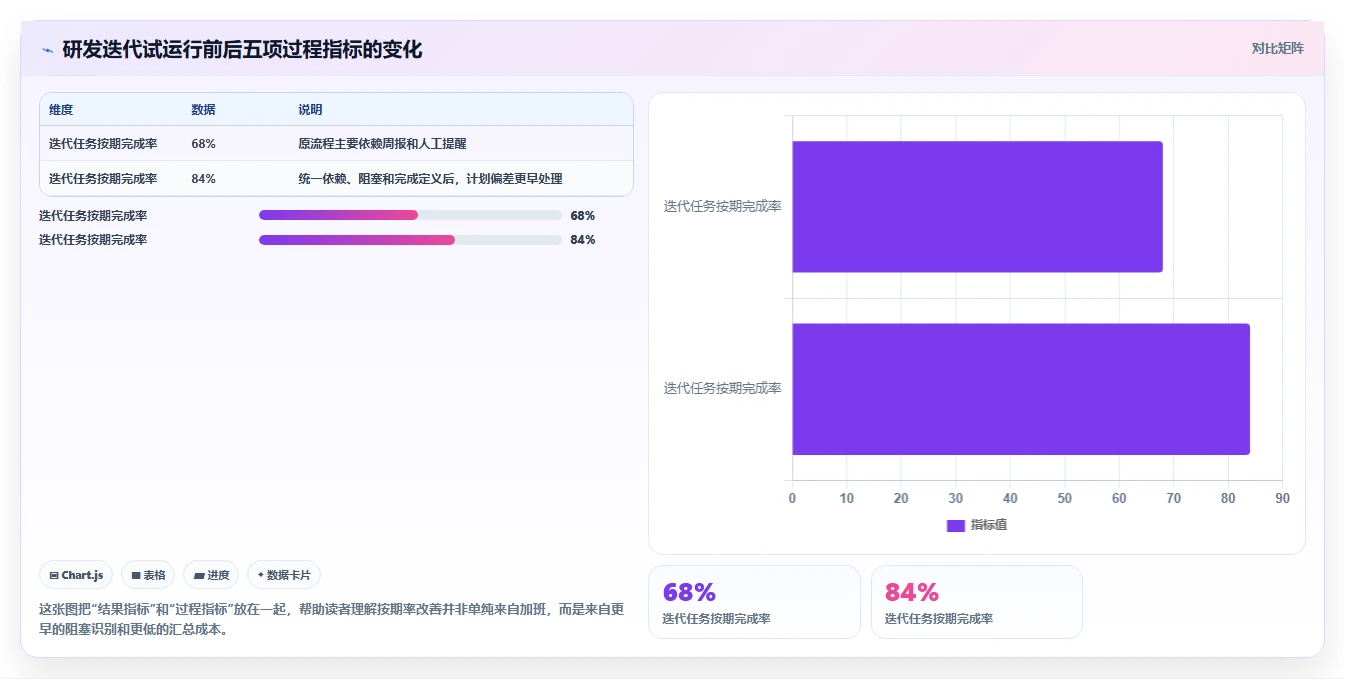Click the 迭代任务按期完成率 cell in the 84% table row
1345x679 pixels.
pyautogui.click(x=103, y=179)
